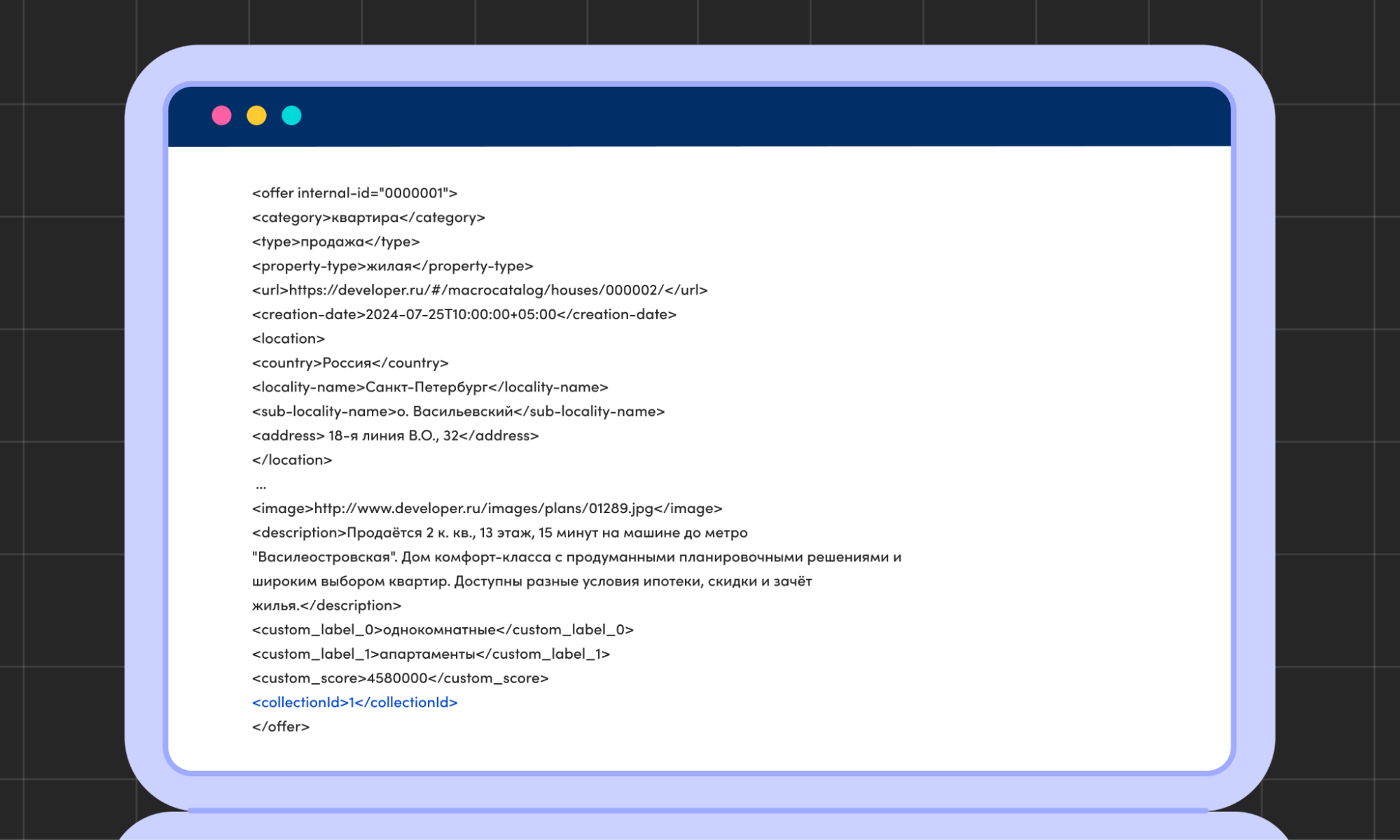Click the sub-locality-name Васильевский line
The height and width of the screenshot is (840, 1400).
point(458,412)
